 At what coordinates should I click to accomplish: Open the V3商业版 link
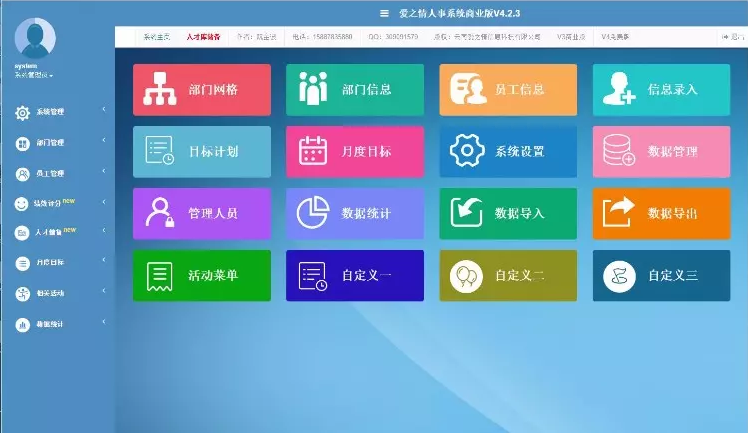572,37
